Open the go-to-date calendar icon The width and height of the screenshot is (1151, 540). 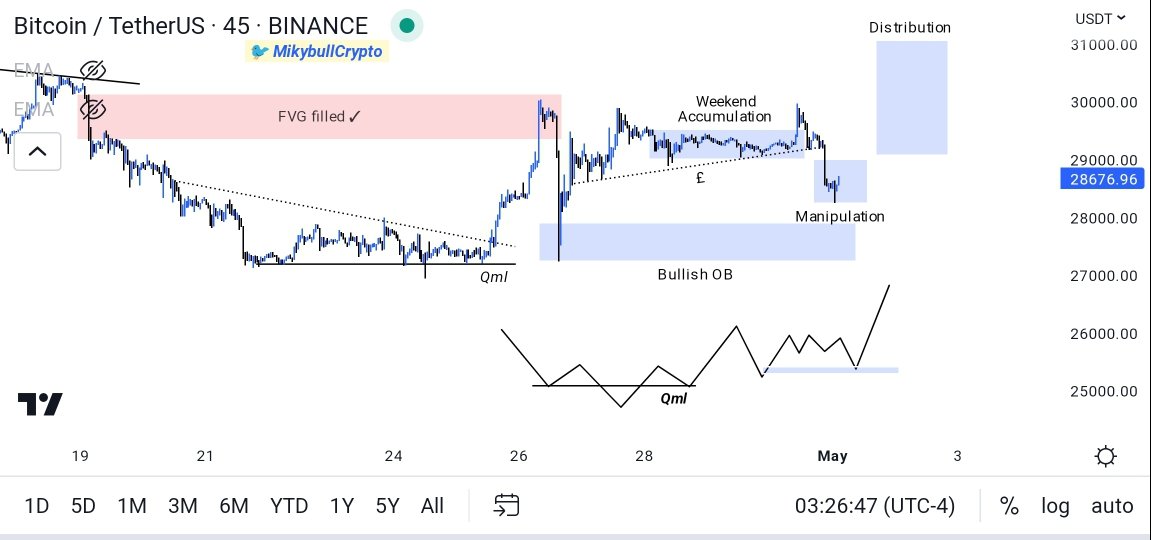tap(506, 505)
